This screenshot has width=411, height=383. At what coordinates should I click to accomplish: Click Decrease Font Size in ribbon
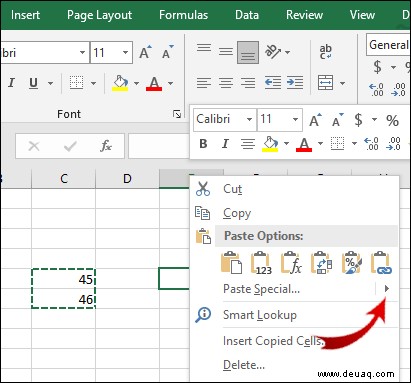click(x=168, y=52)
